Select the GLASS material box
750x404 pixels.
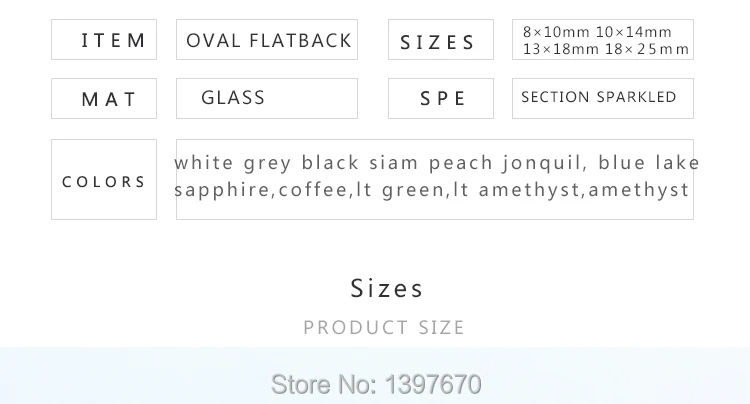pyautogui.click(x=267, y=98)
